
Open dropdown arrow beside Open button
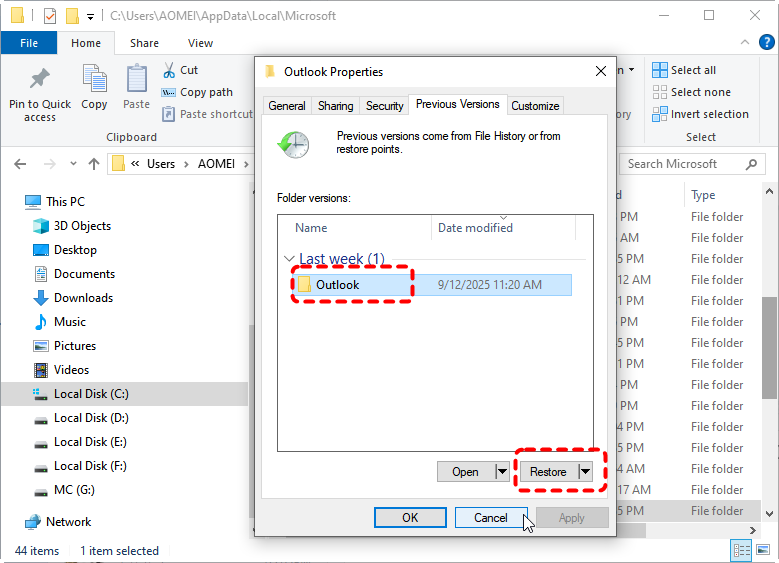point(502,472)
